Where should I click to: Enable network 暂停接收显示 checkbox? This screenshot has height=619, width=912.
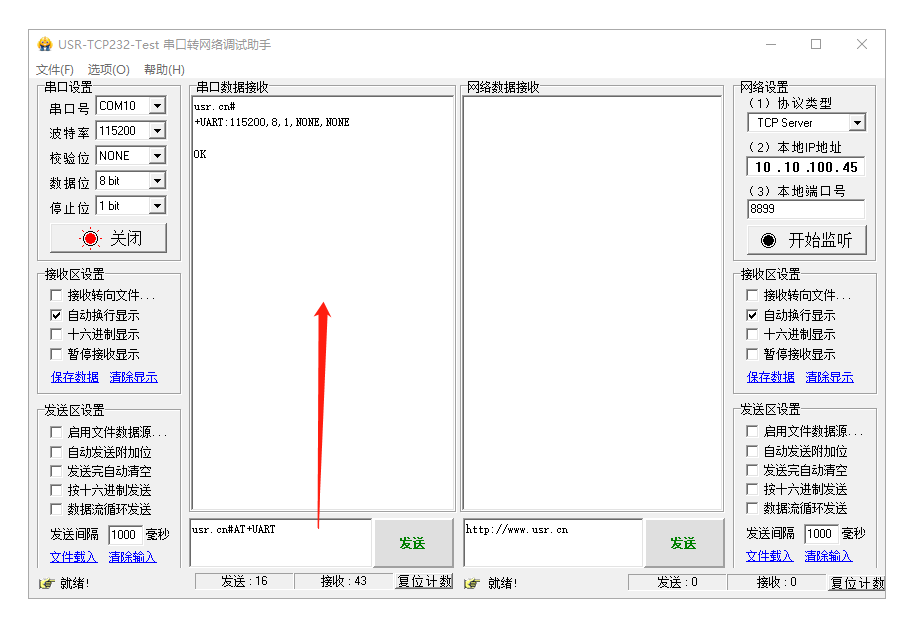click(x=752, y=354)
